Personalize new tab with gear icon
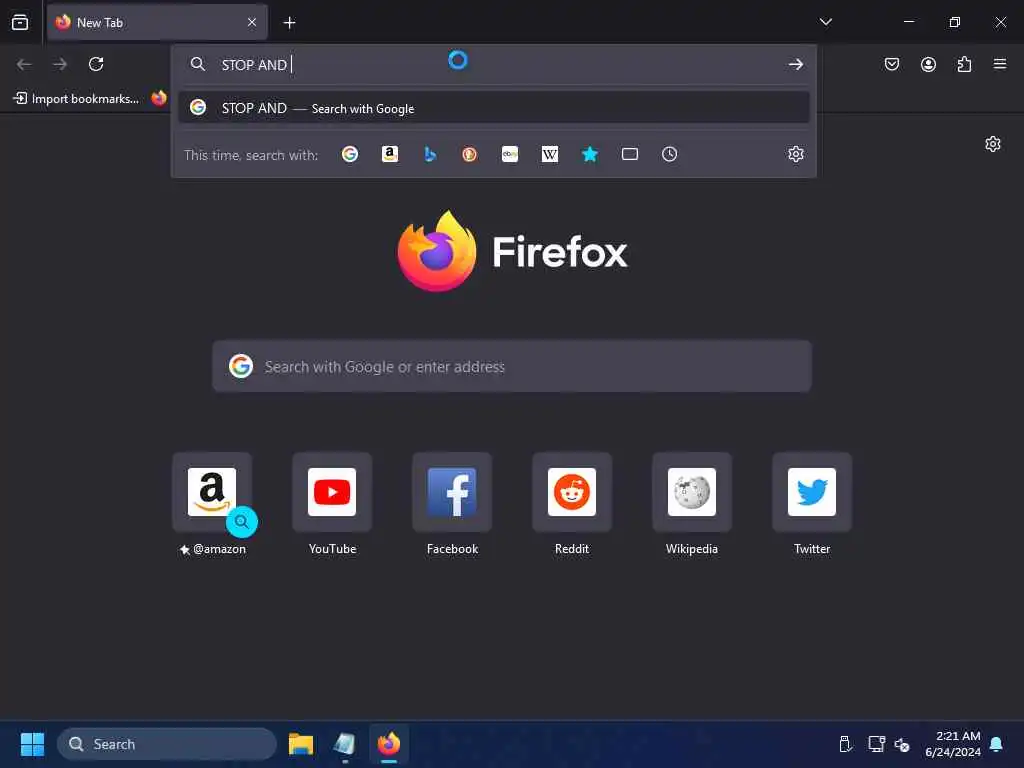The width and height of the screenshot is (1024, 768). [x=993, y=144]
